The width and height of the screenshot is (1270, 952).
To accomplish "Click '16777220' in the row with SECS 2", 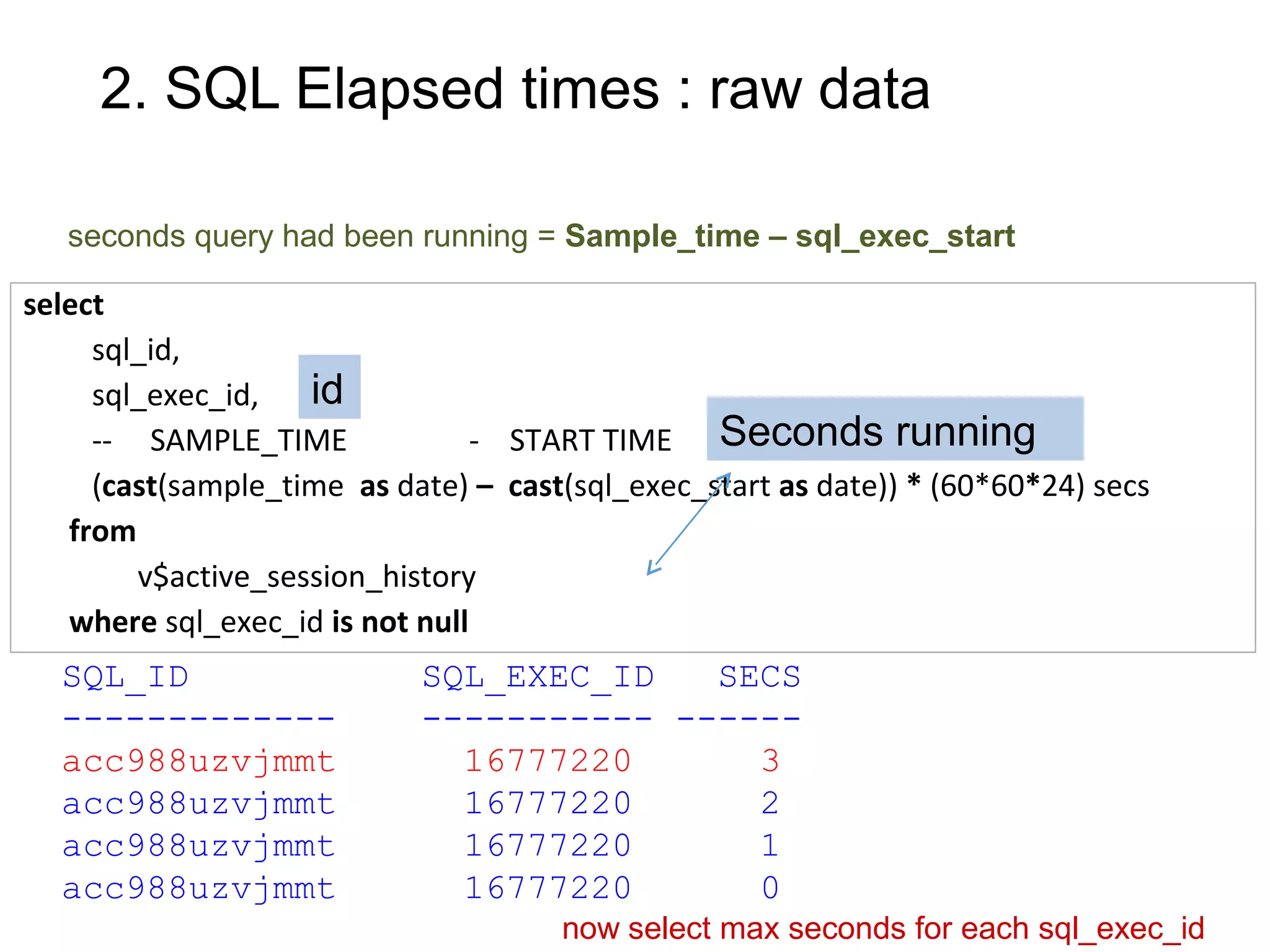I will click(548, 803).
